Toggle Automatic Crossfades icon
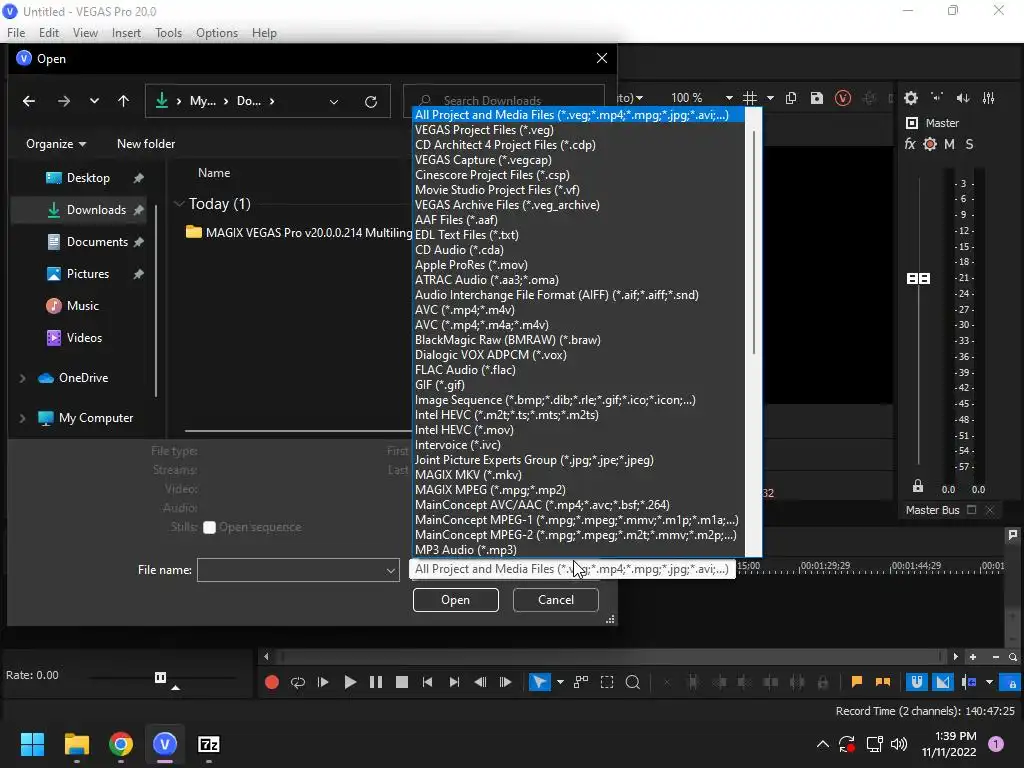 [942, 682]
